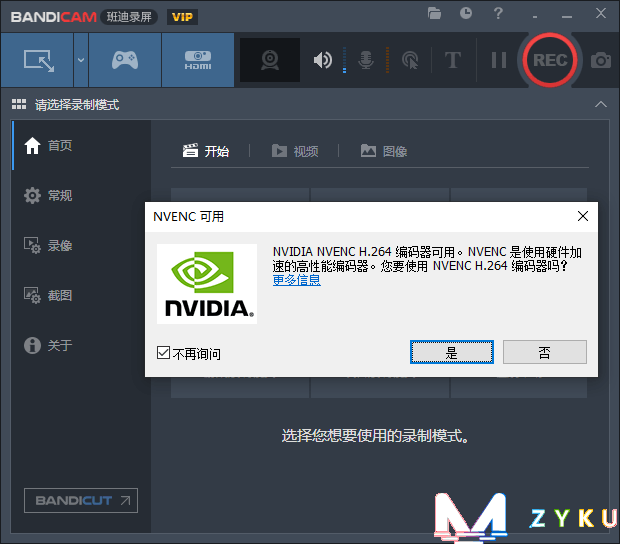Open 录像 video settings sidebar item
This screenshot has height=544, width=620.
point(81,245)
